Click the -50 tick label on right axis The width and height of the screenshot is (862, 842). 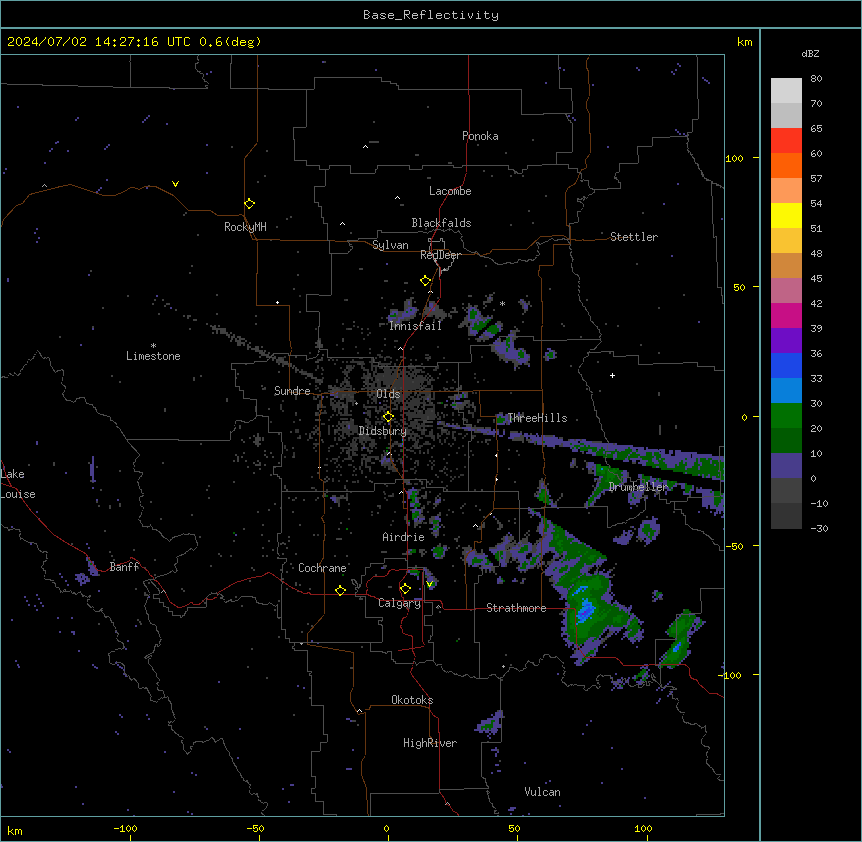pos(734,546)
